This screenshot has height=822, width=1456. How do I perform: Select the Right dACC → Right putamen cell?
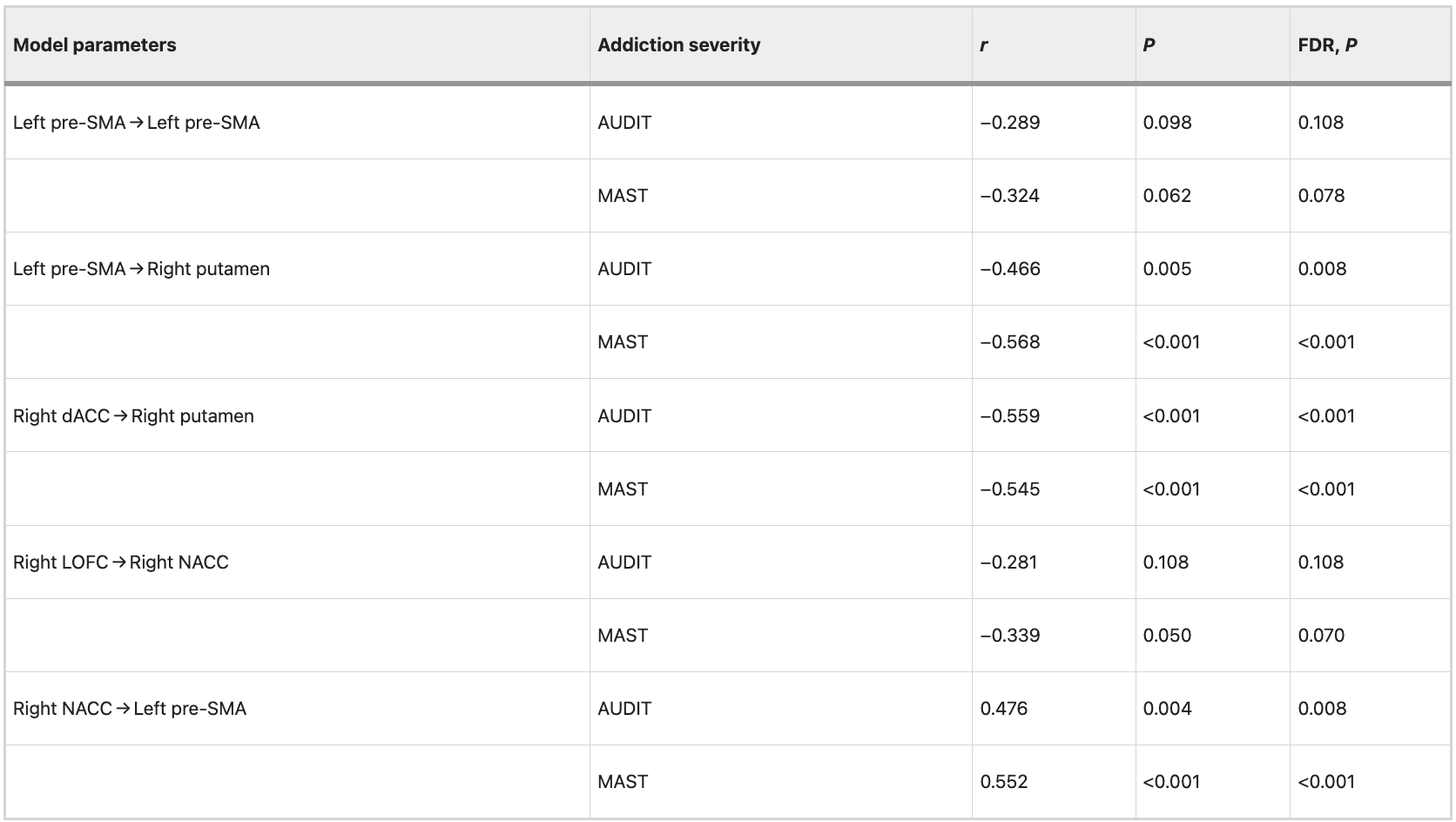134,416
